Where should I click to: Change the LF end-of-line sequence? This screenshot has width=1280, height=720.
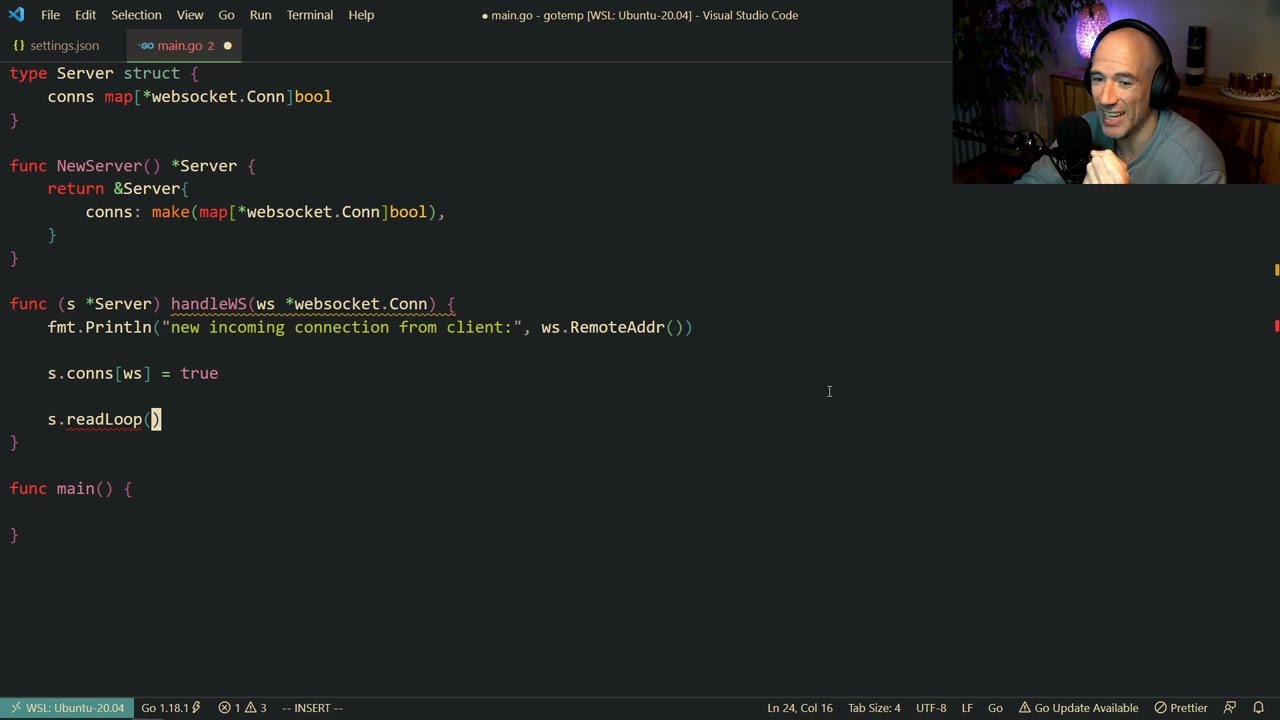coord(967,708)
